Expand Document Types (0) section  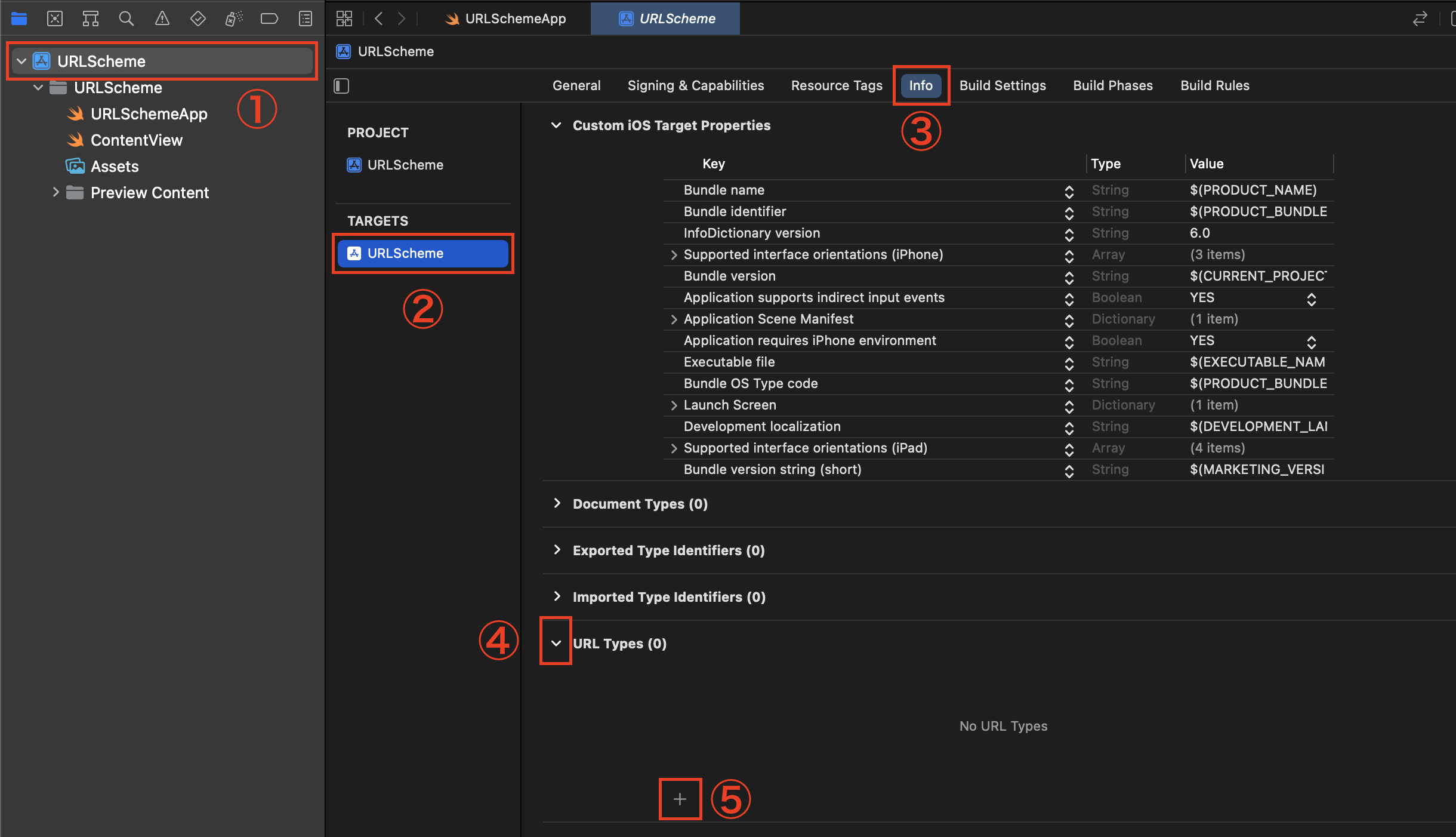[557, 503]
